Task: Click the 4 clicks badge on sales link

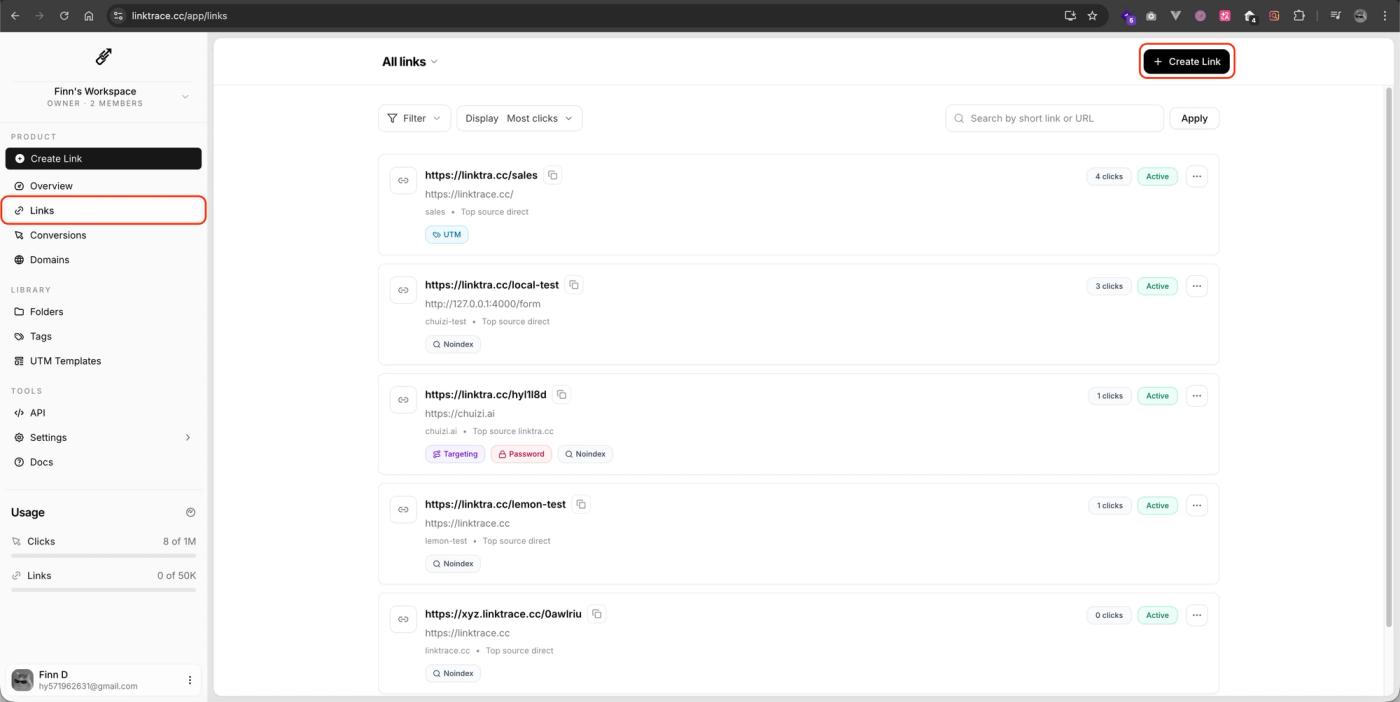Action: pos(1108,176)
